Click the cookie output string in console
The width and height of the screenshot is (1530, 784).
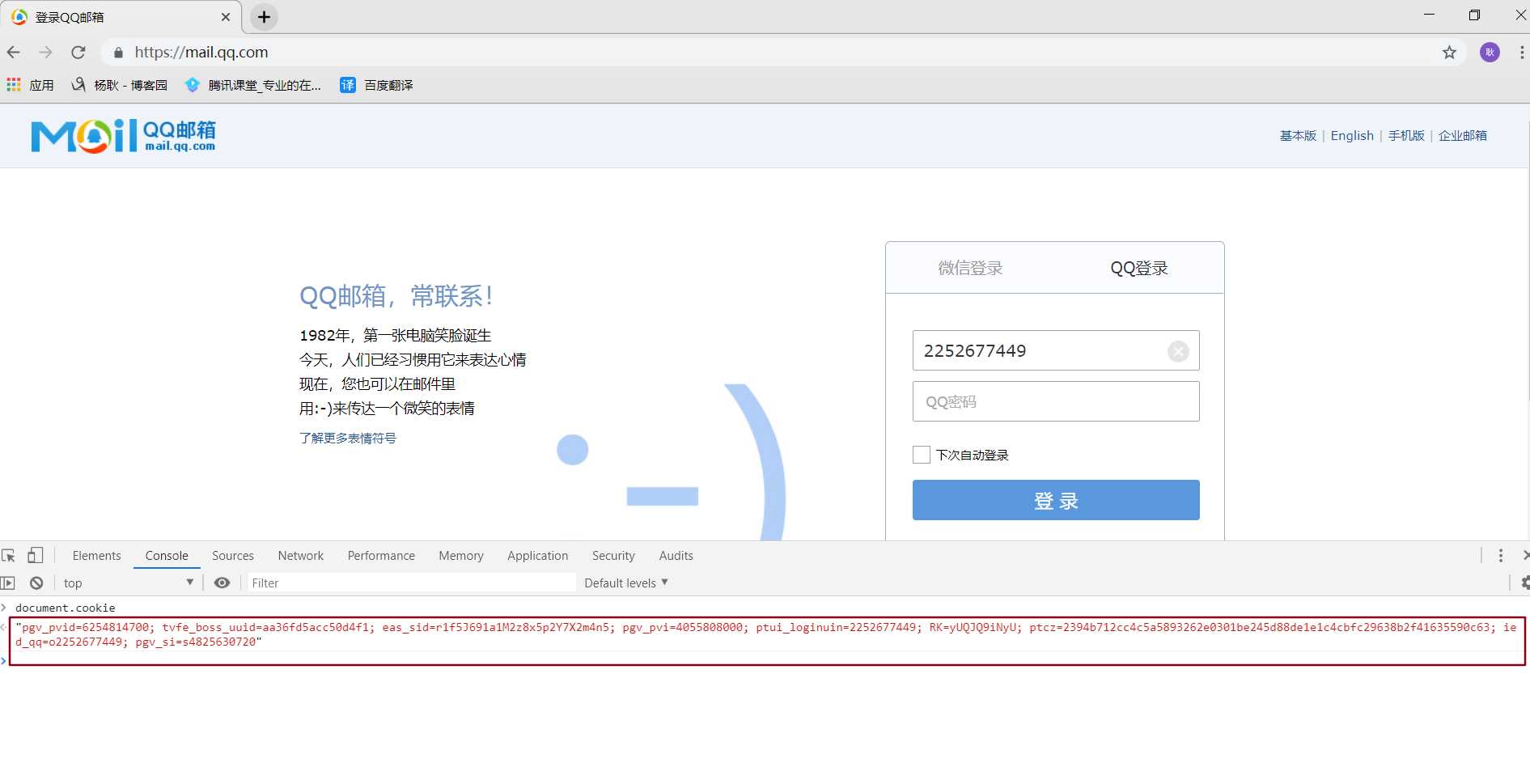pyautogui.click(x=765, y=634)
